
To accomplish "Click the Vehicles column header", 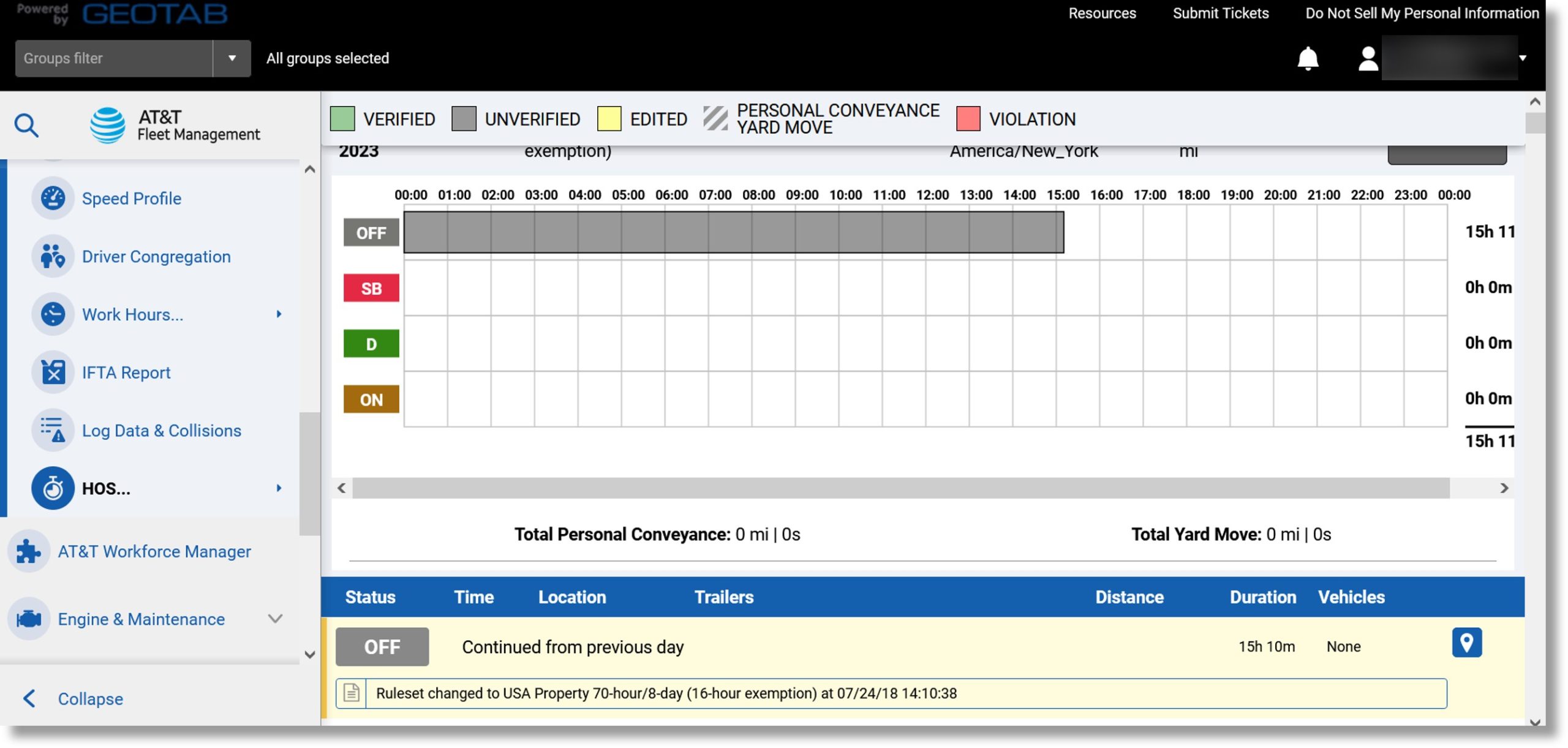I will [1351, 597].
